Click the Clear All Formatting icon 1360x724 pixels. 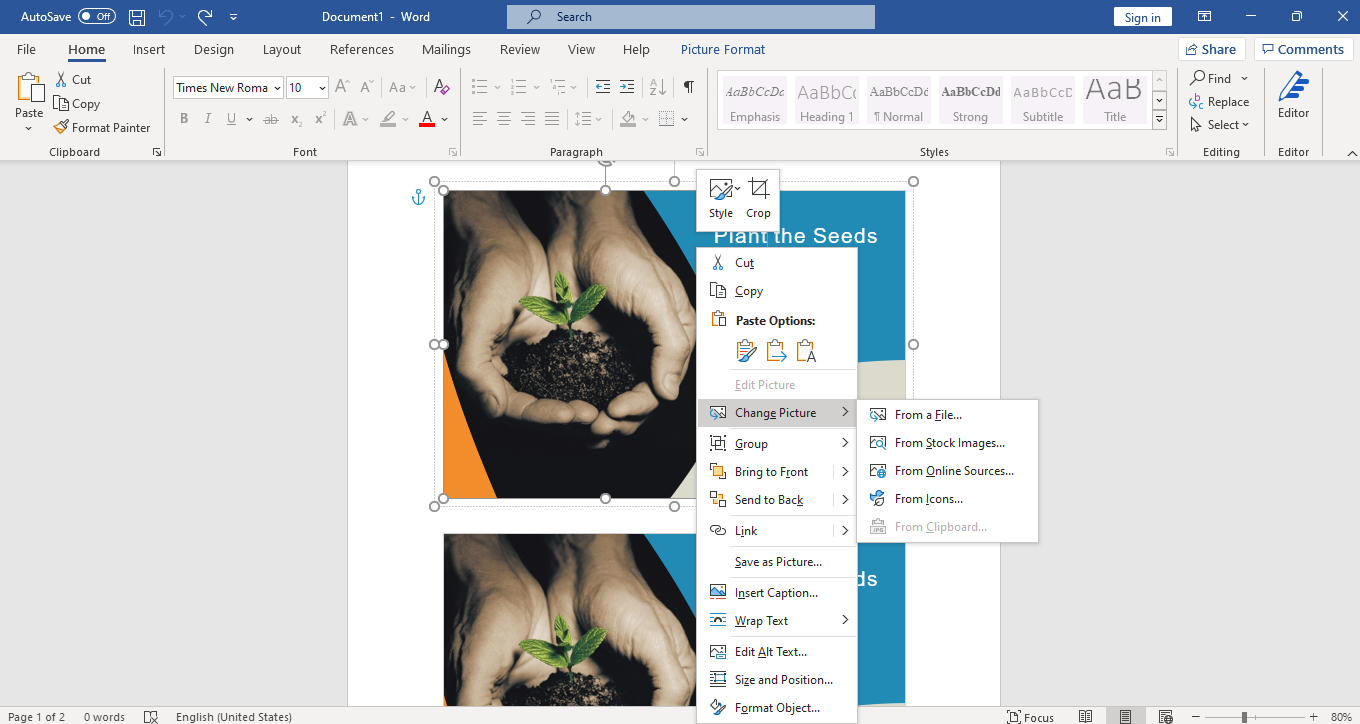442,88
